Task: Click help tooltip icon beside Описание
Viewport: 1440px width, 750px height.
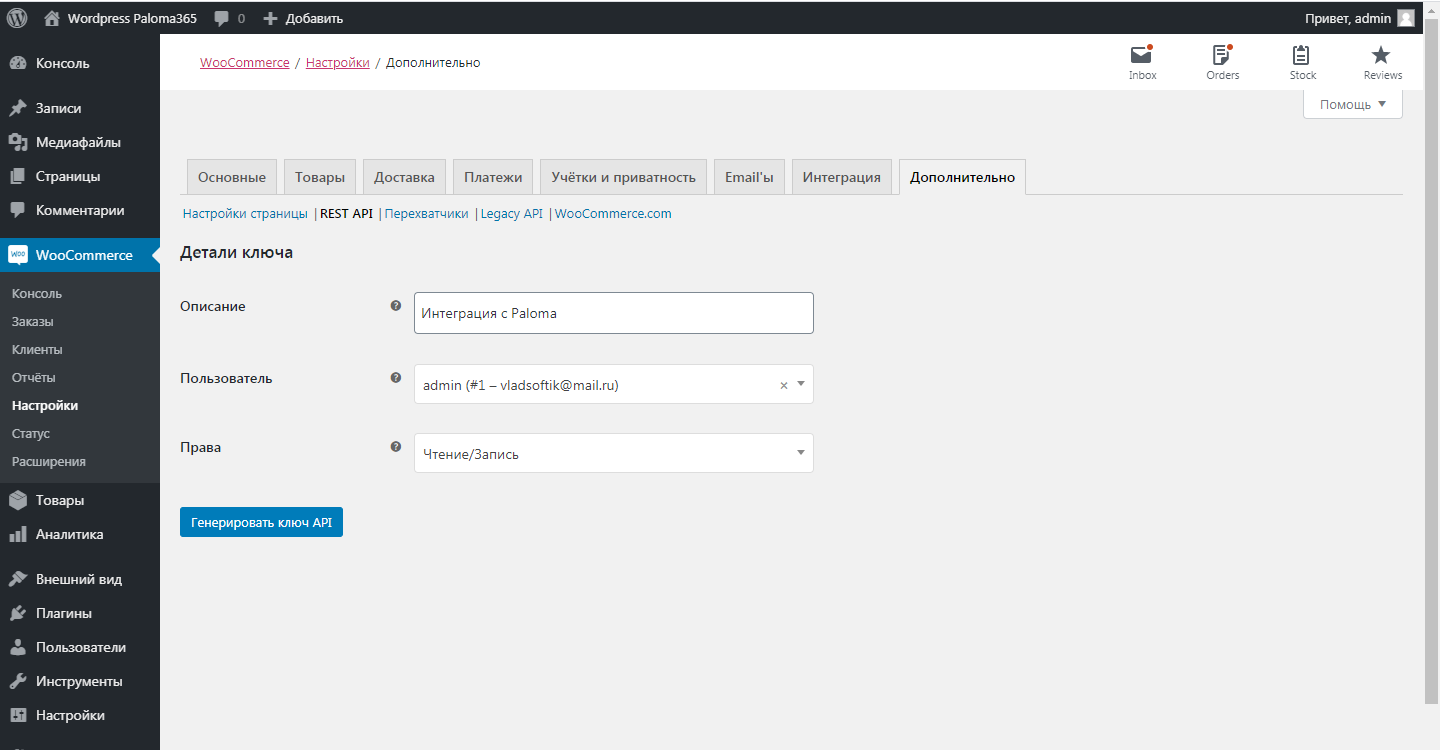Action: point(396,306)
